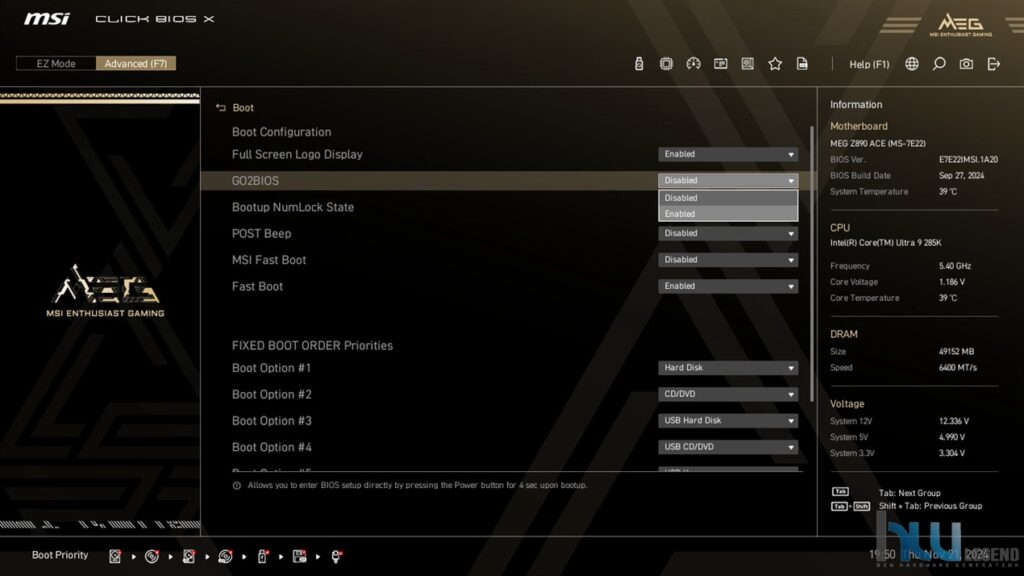Collapse the GO2BIOS dropdown
1024x576 pixels.
click(728, 180)
